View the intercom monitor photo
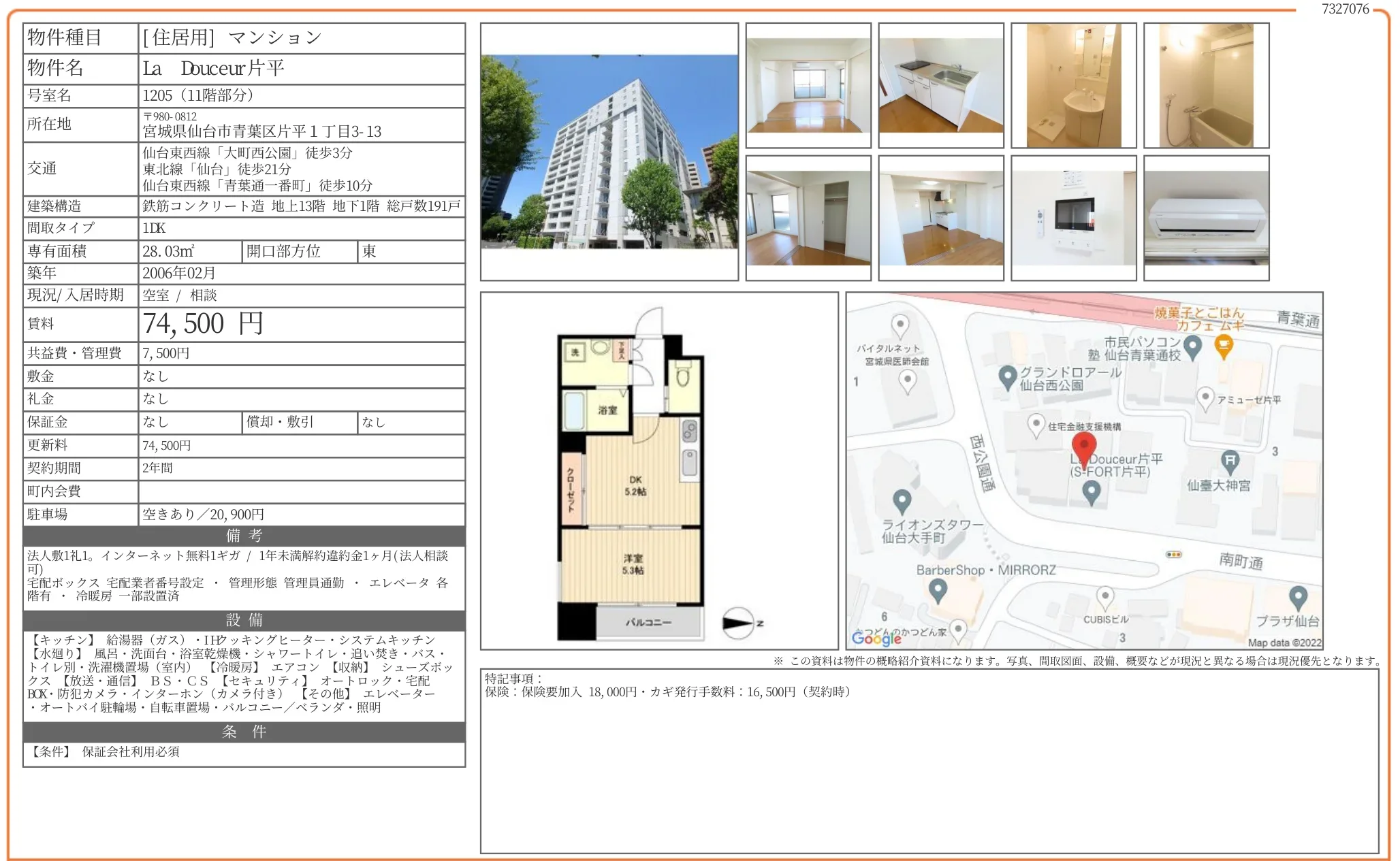This screenshot has width=1400, height=861. click(1074, 216)
